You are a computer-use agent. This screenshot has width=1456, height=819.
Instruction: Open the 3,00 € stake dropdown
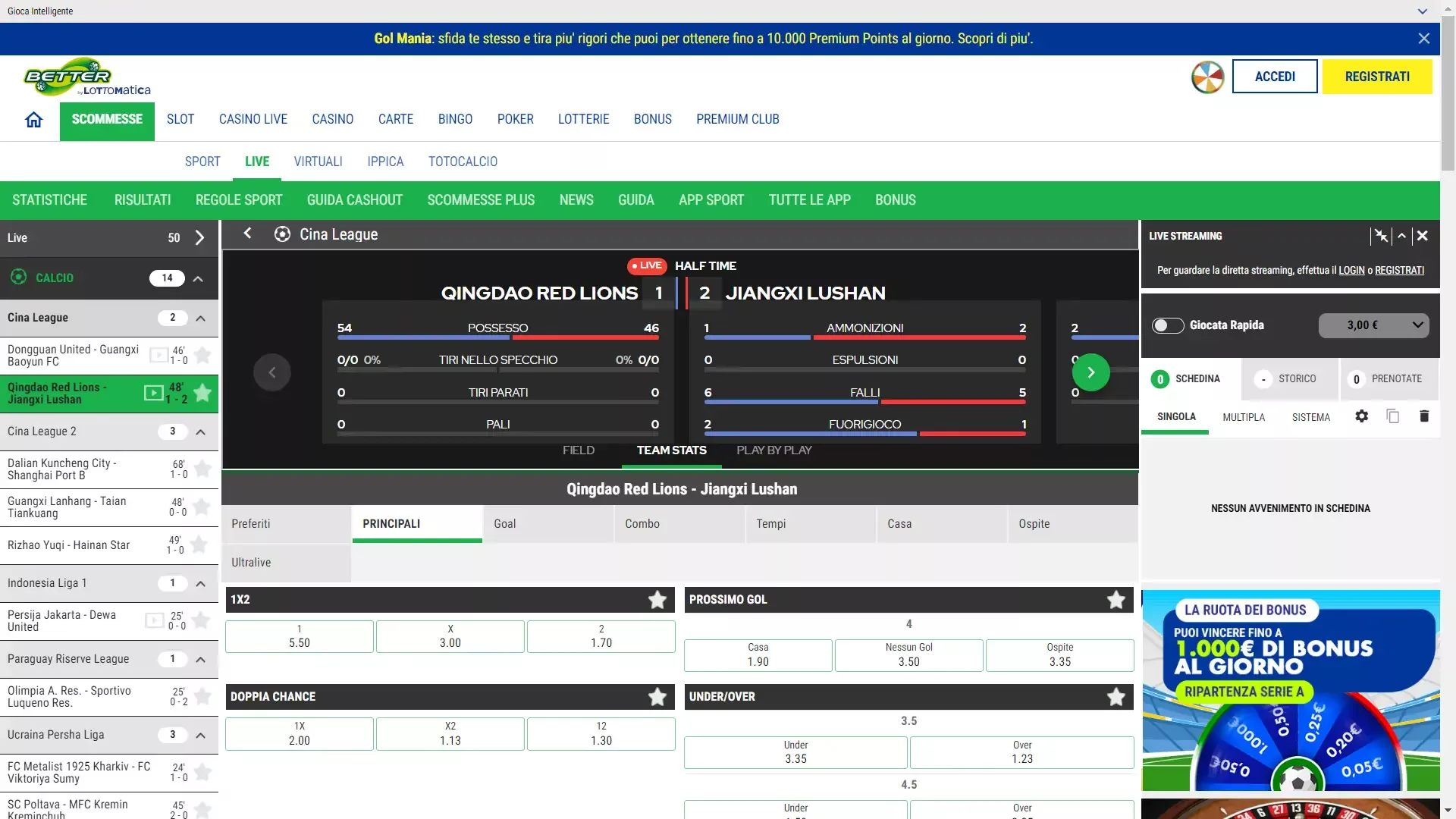coord(1373,325)
